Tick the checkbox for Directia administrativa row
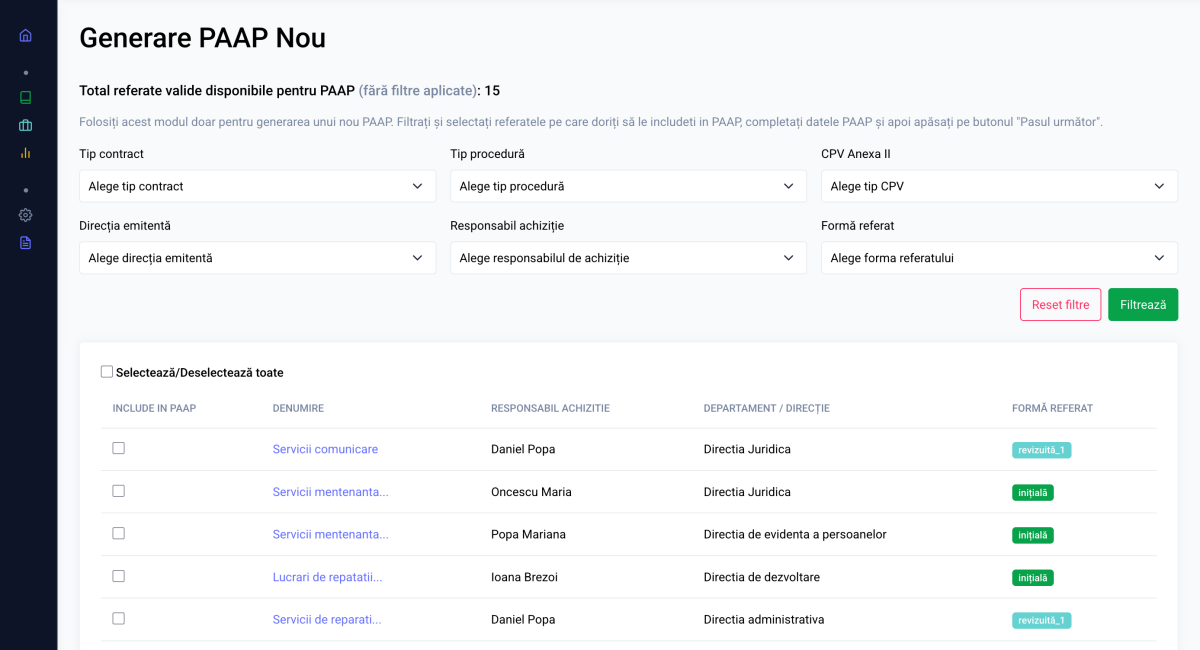1200x650 pixels. tap(119, 618)
